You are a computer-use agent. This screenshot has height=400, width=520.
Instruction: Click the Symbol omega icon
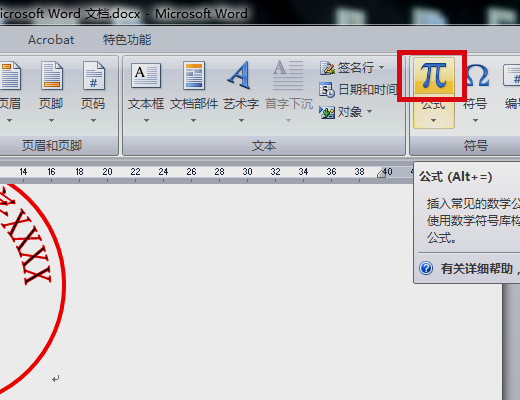coord(477,76)
